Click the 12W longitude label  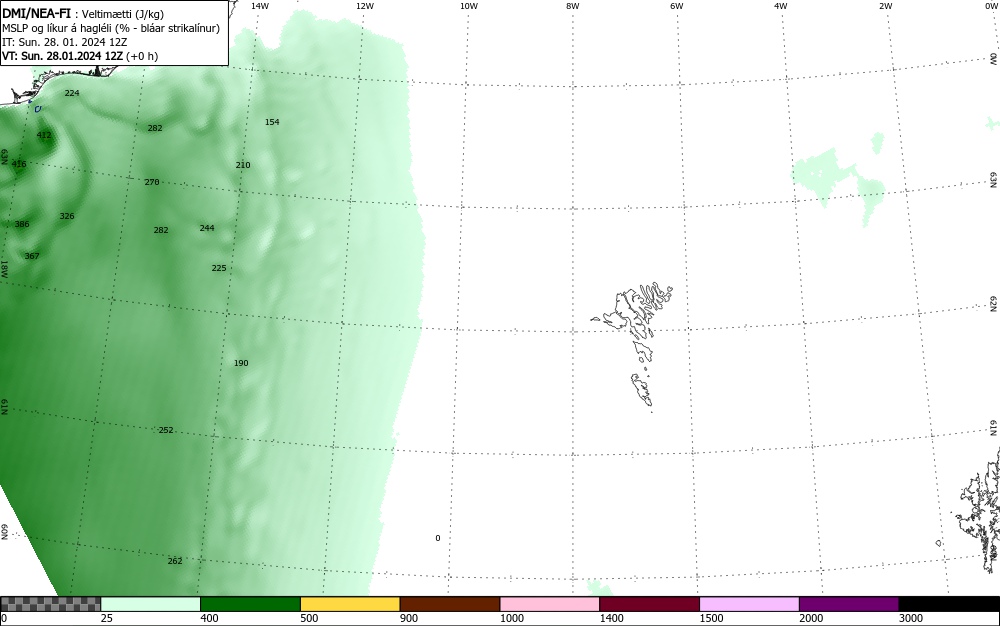click(365, 6)
